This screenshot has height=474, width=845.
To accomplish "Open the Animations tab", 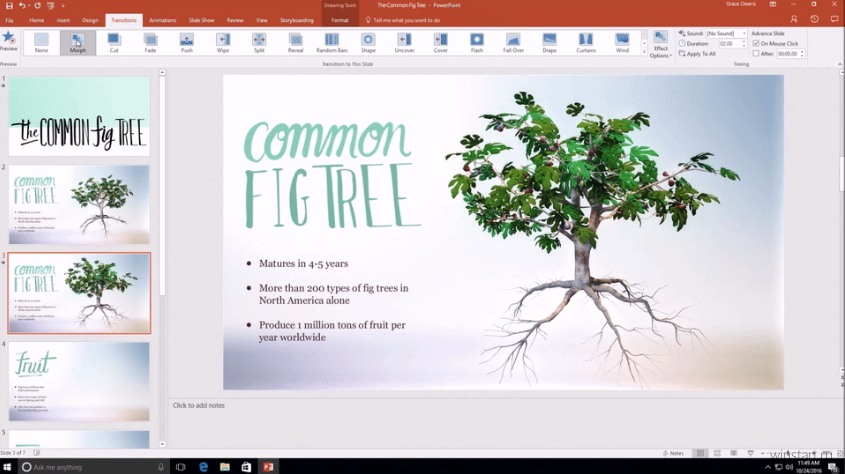I will click(x=163, y=20).
